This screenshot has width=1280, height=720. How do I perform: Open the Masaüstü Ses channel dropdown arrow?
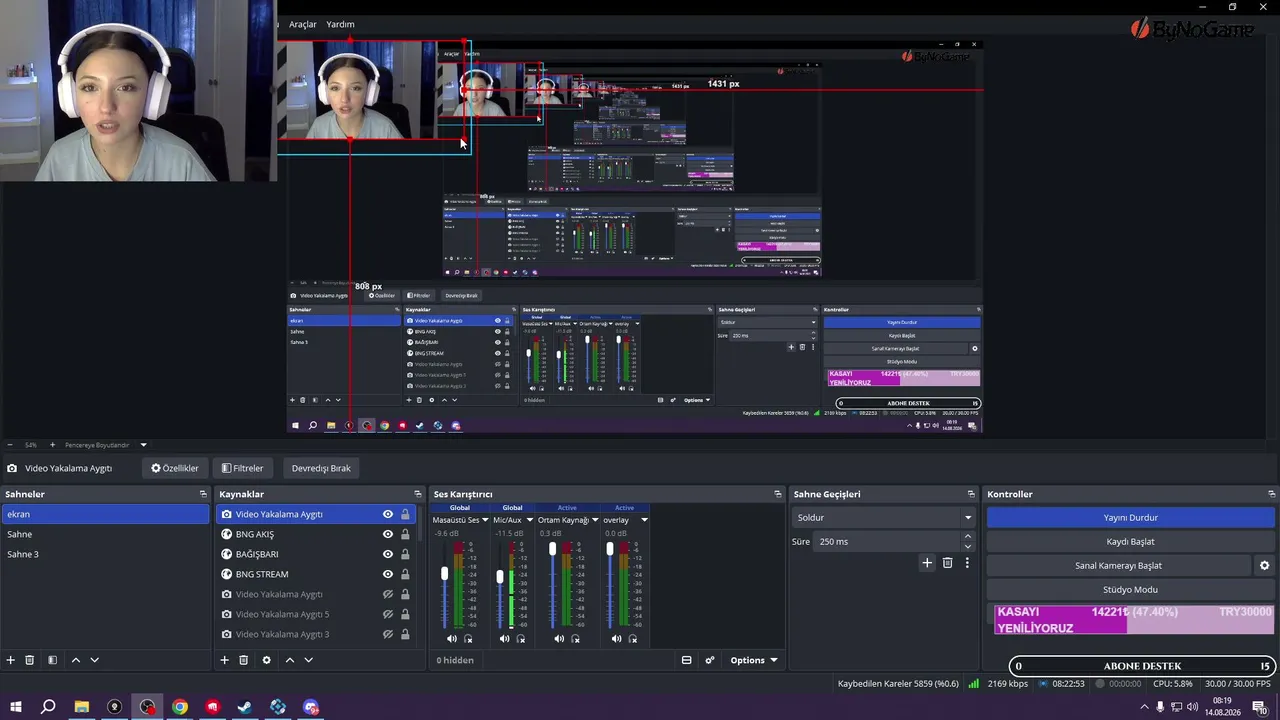tap(485, 520)
